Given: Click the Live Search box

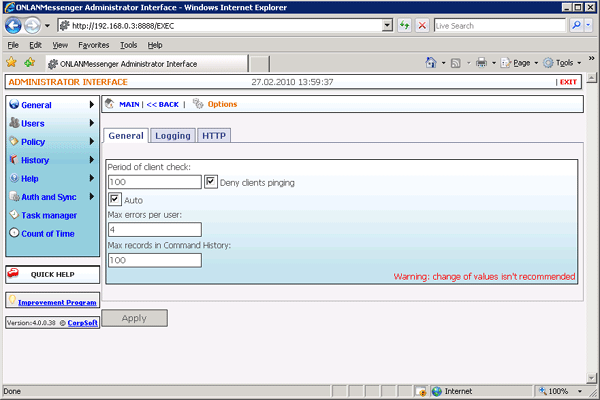Looking at the screenshot, I should (499, 26).
